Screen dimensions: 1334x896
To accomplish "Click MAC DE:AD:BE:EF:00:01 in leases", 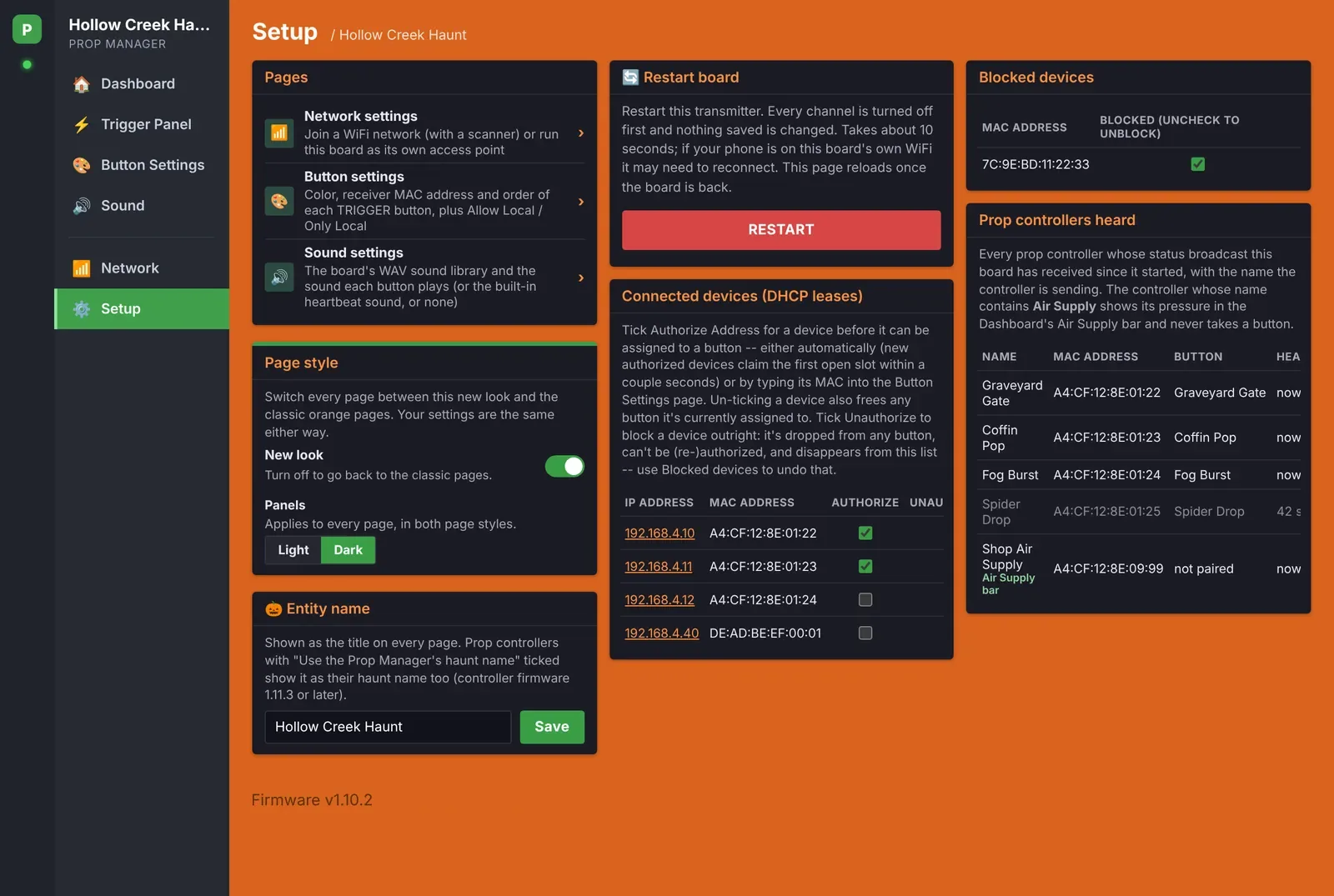I will (x=765, y=633).
